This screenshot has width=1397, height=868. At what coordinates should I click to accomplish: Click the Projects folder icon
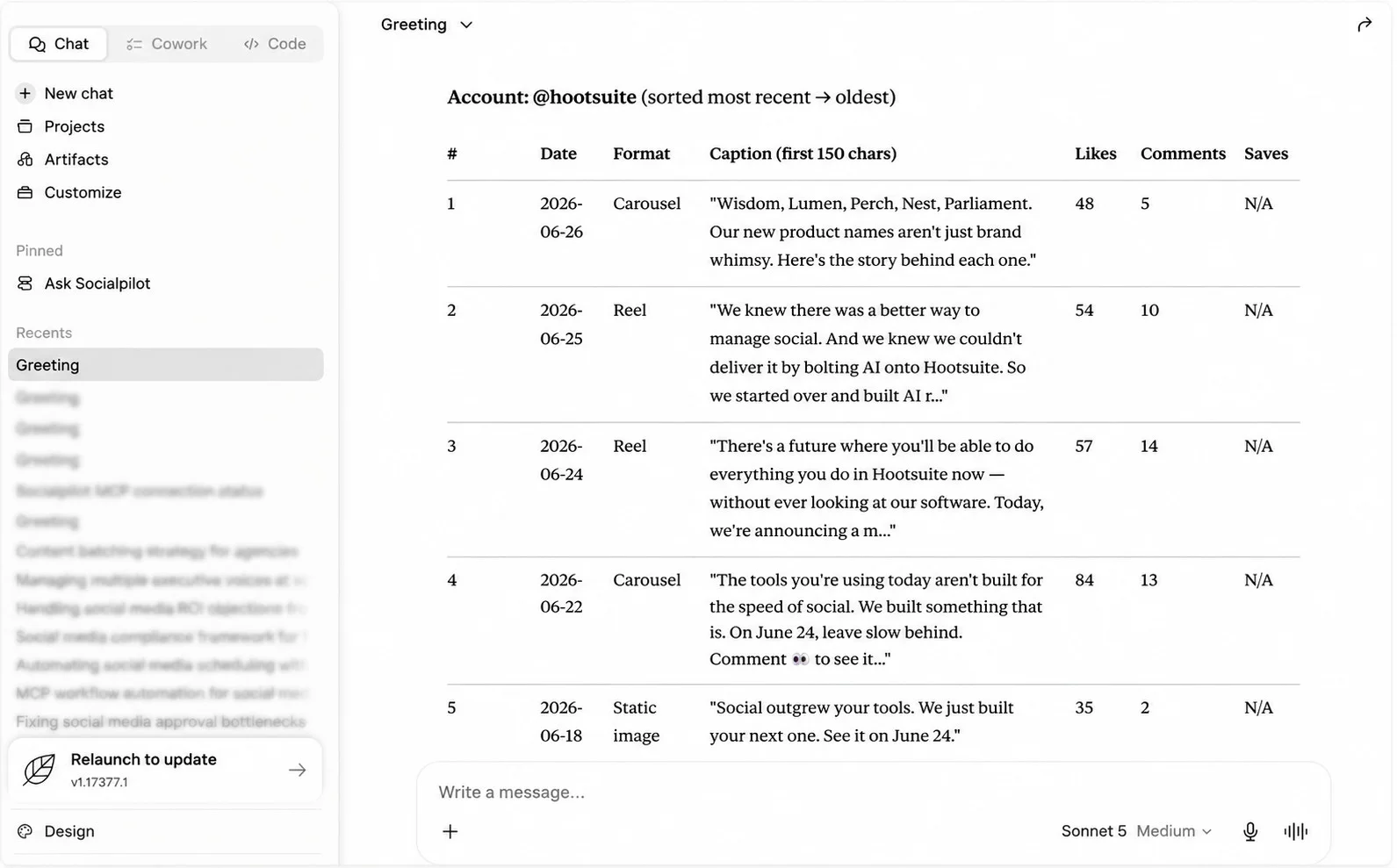coord(25,126)
